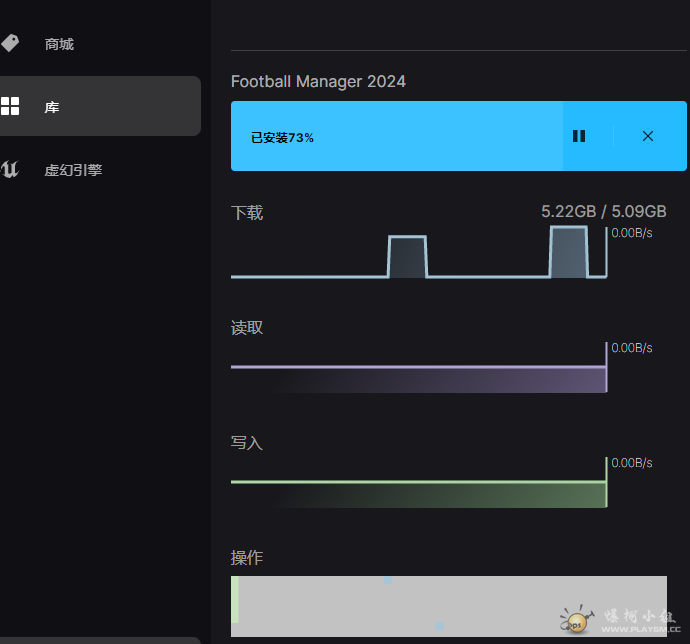Click the download speed graph

(x=419, y=252)
